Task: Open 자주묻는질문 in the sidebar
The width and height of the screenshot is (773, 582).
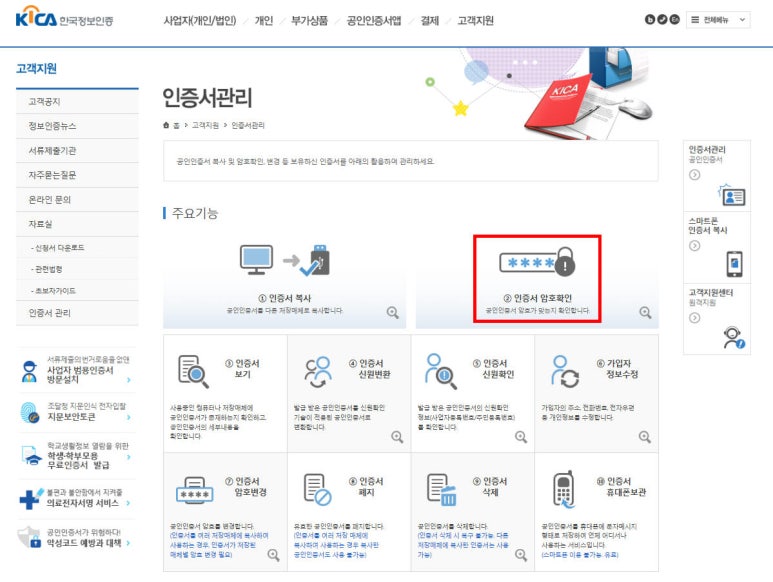Action: (x=52, y=175)
